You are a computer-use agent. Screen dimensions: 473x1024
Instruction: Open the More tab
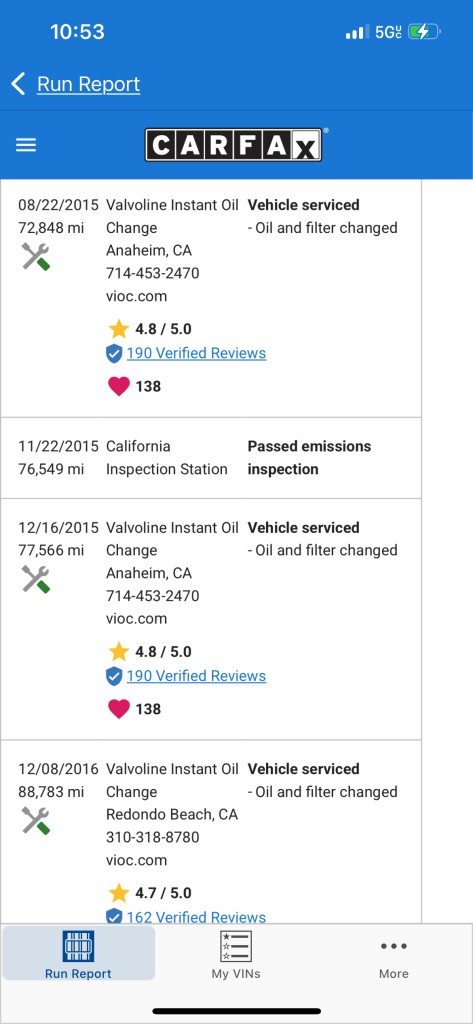click(x=393, y=959)
